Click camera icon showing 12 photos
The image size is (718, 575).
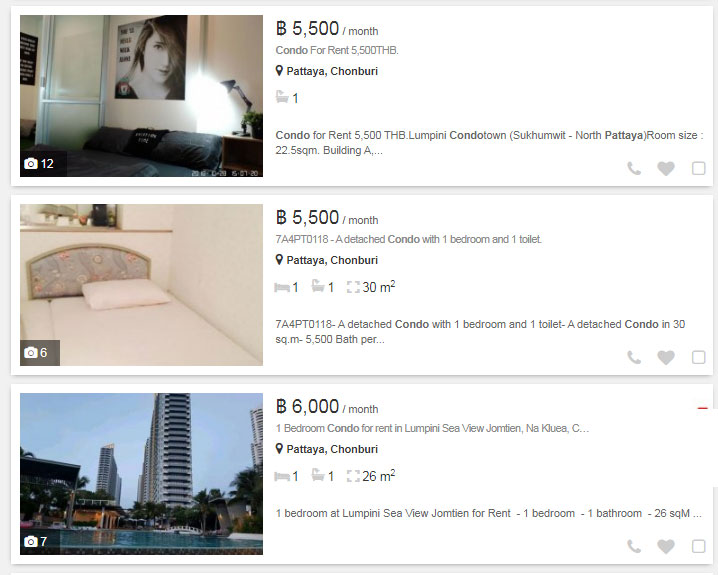pyautogui.click(x=31, y=164)
